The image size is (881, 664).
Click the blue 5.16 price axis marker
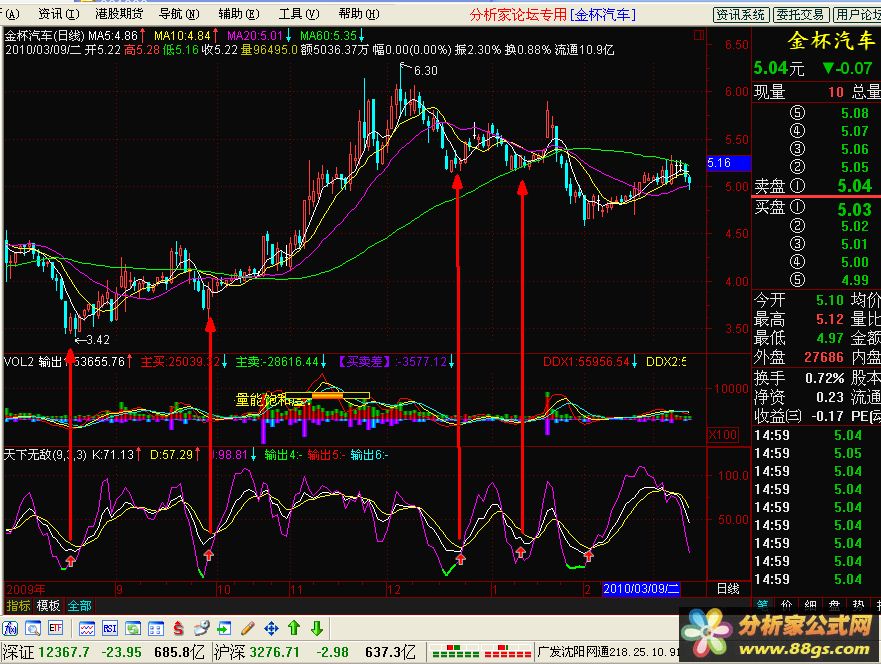pyautogui.click(x=728, y=163)
